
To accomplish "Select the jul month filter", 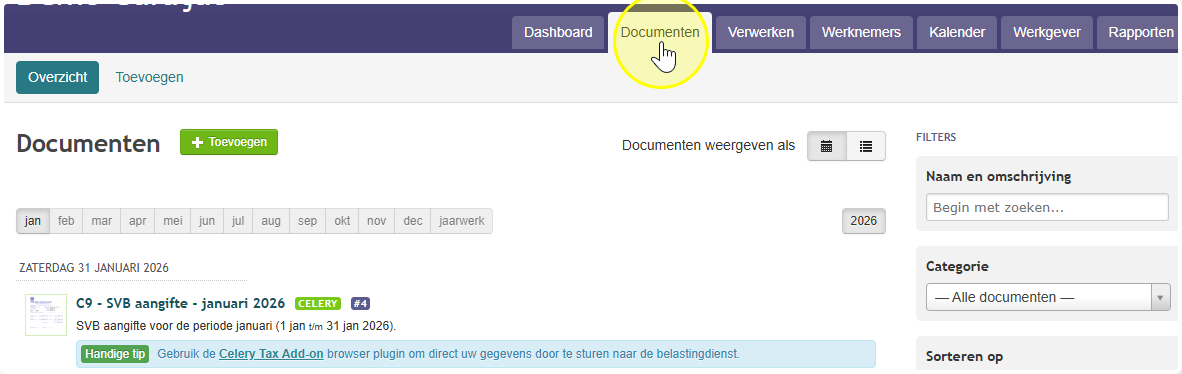I will tap(238, 221).
